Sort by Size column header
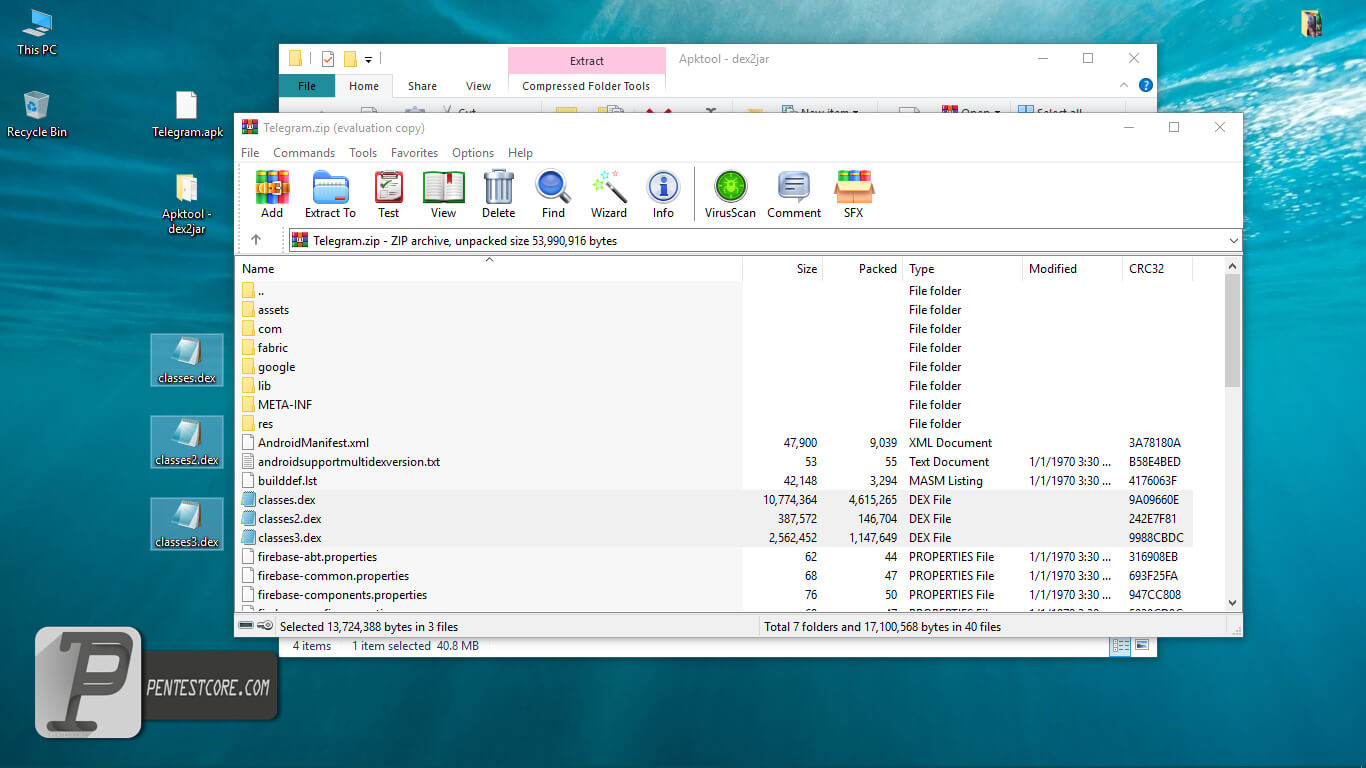The image size is (1366, 768). tap(783, 268)
